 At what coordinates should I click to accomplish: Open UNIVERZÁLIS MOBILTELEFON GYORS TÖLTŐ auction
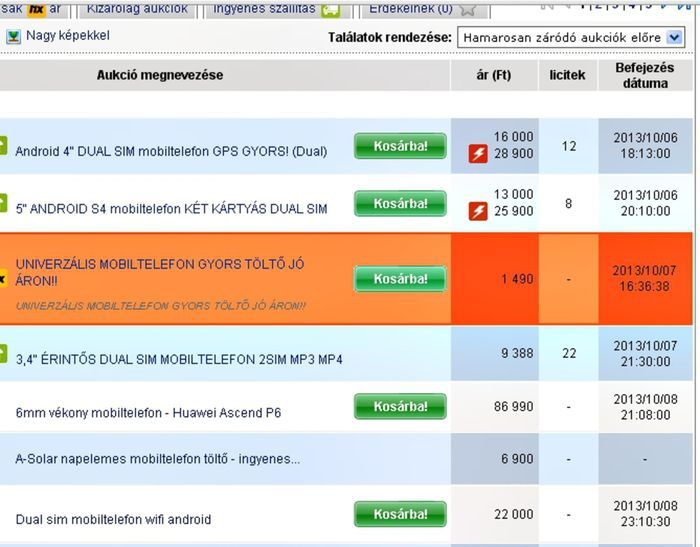(160, 272)
